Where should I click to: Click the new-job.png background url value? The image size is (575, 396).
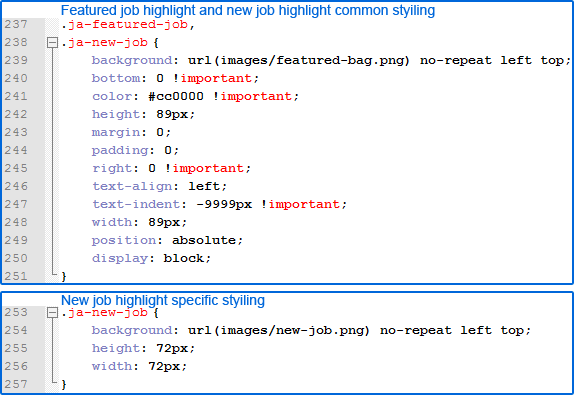pyautogui.click(x=279, y=331)
